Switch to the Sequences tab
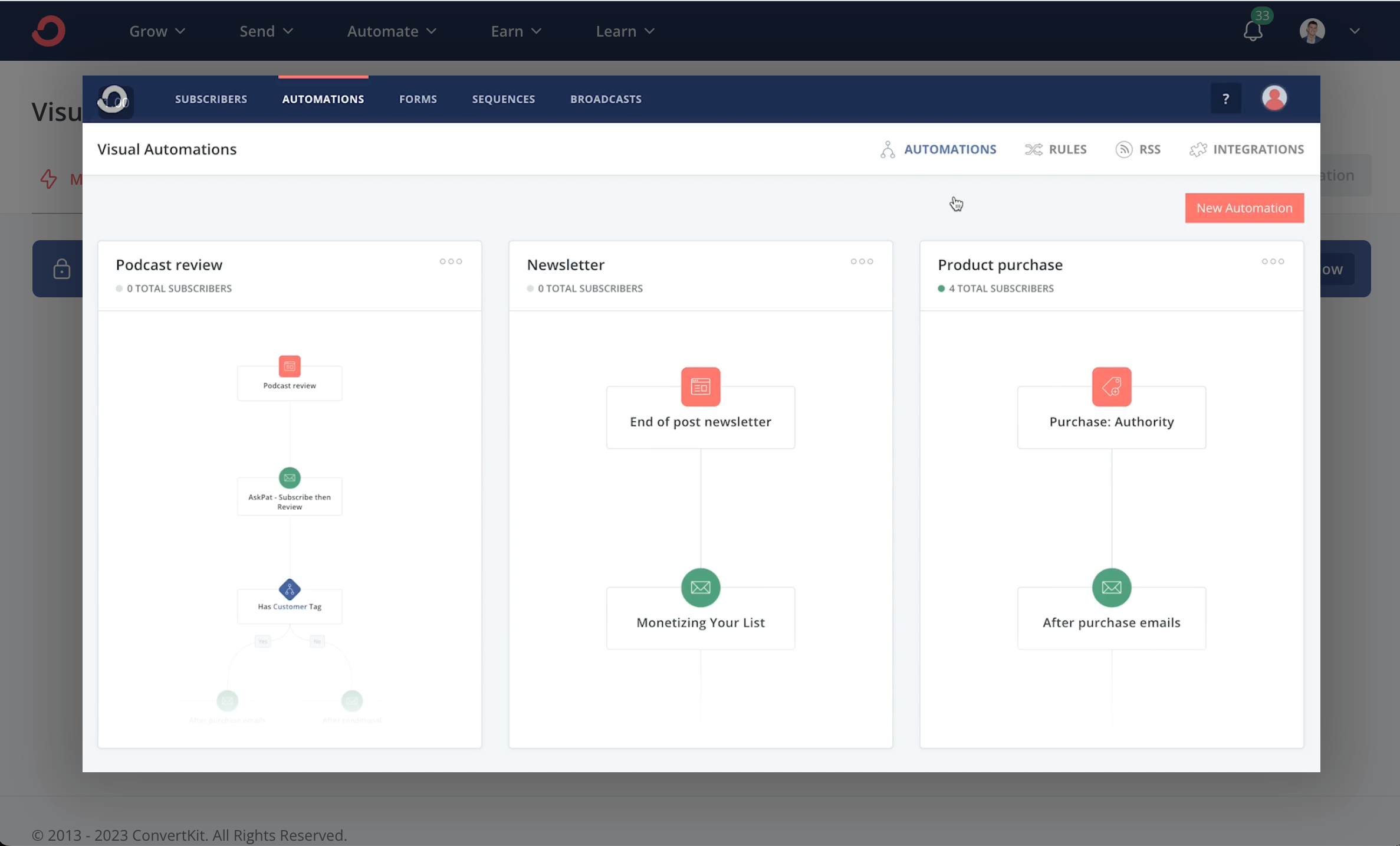 [503, 99]
